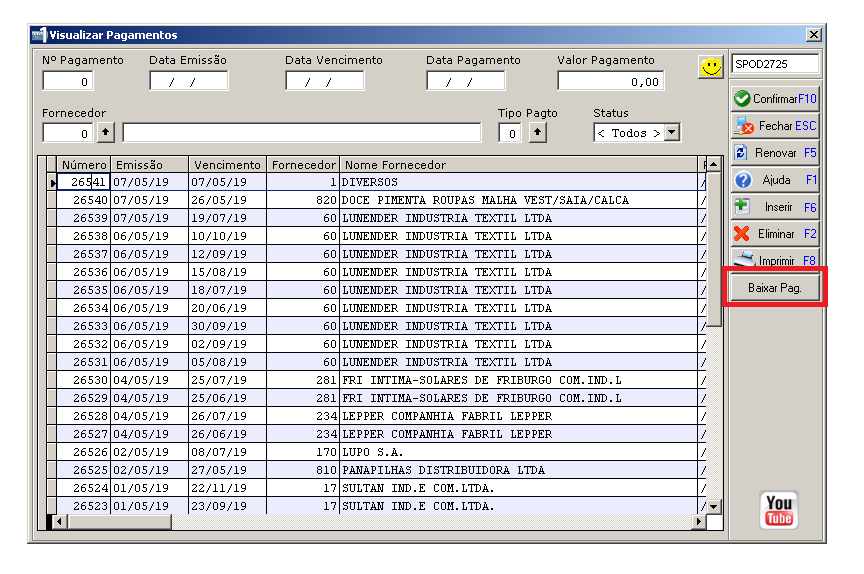
Task: Select row 26530 FRI INTIMA-SOLARES
Action: coord(377,380)
